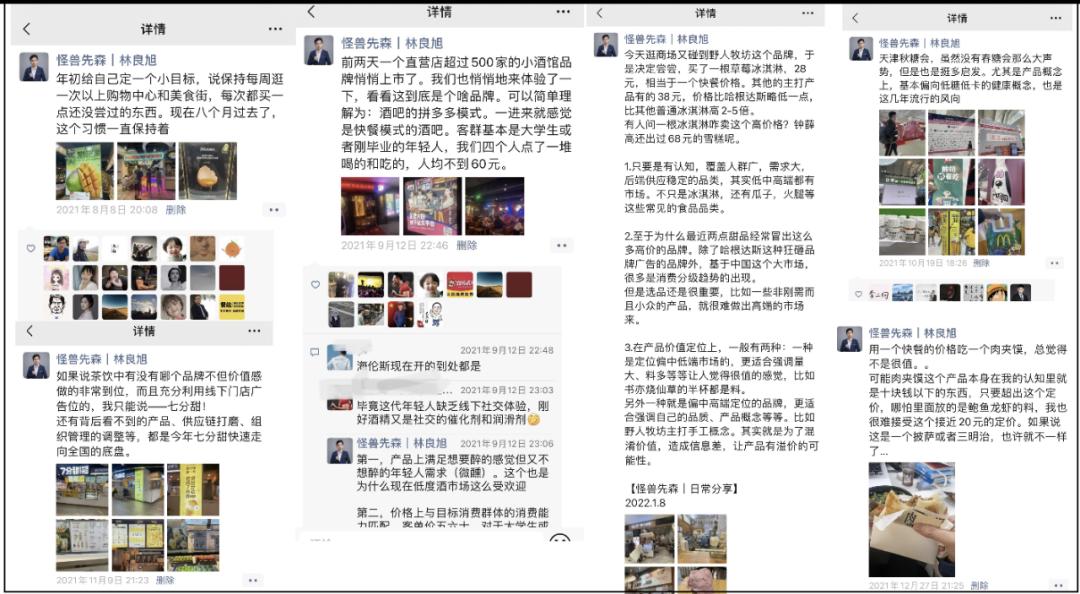Open more options in the 天津秋糖会 post header

[x=1055, y=18]
